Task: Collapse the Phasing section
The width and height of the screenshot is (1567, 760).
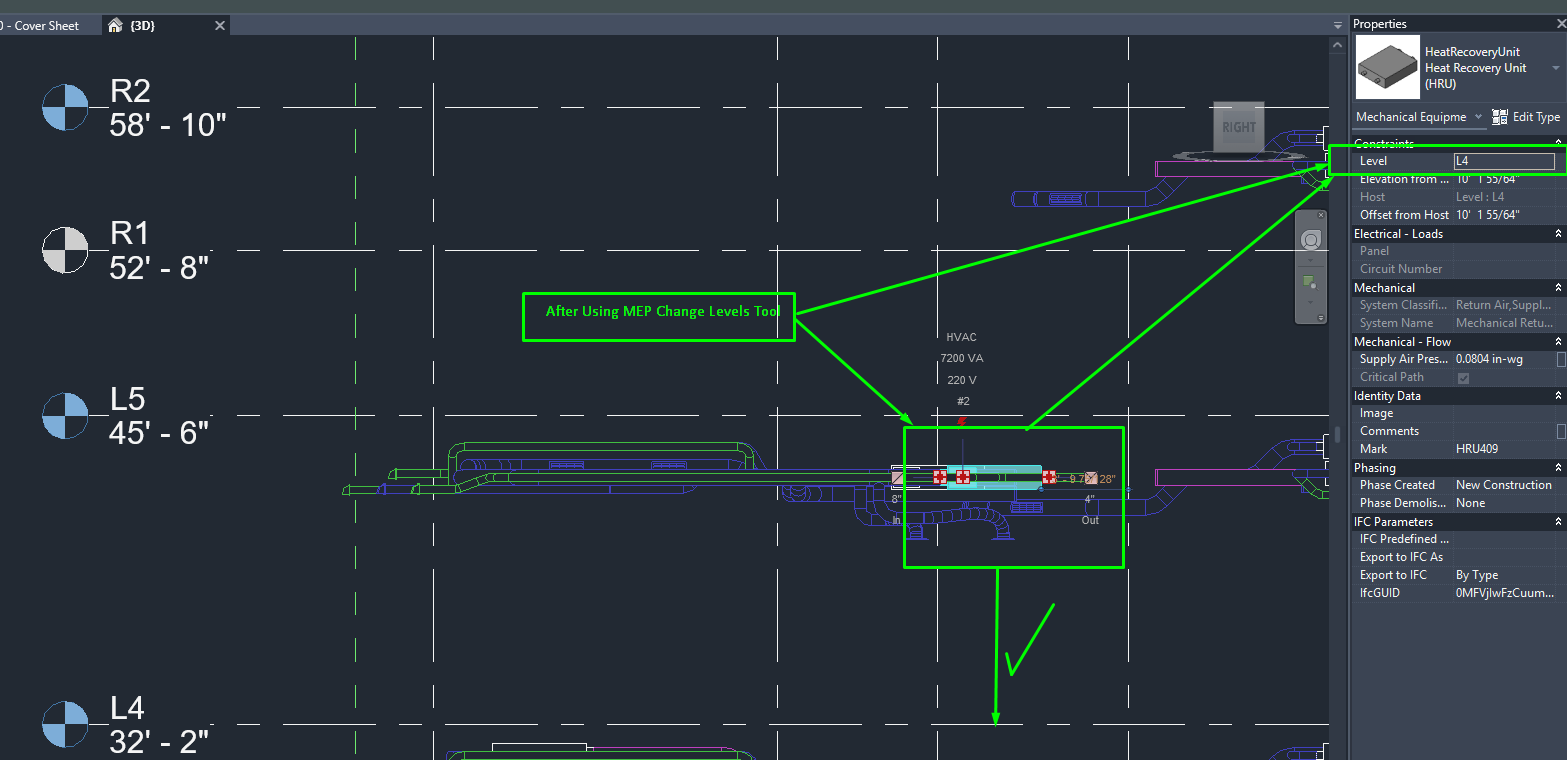Action: tap(1558, 468)
